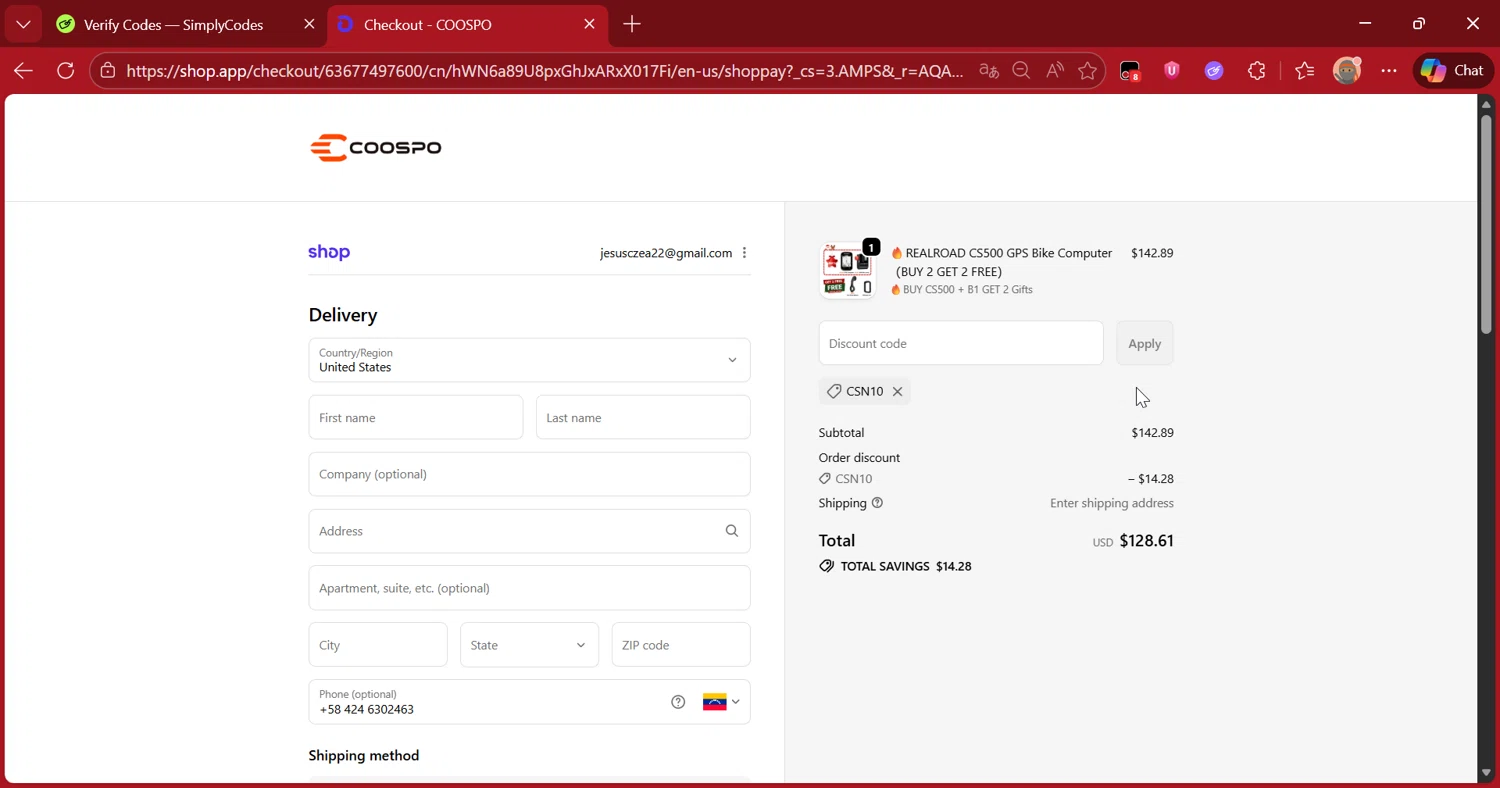The width and height of the screenshot is (1500, 788).
Task: Focus the First name field
Action: click(x=416, y=417)
